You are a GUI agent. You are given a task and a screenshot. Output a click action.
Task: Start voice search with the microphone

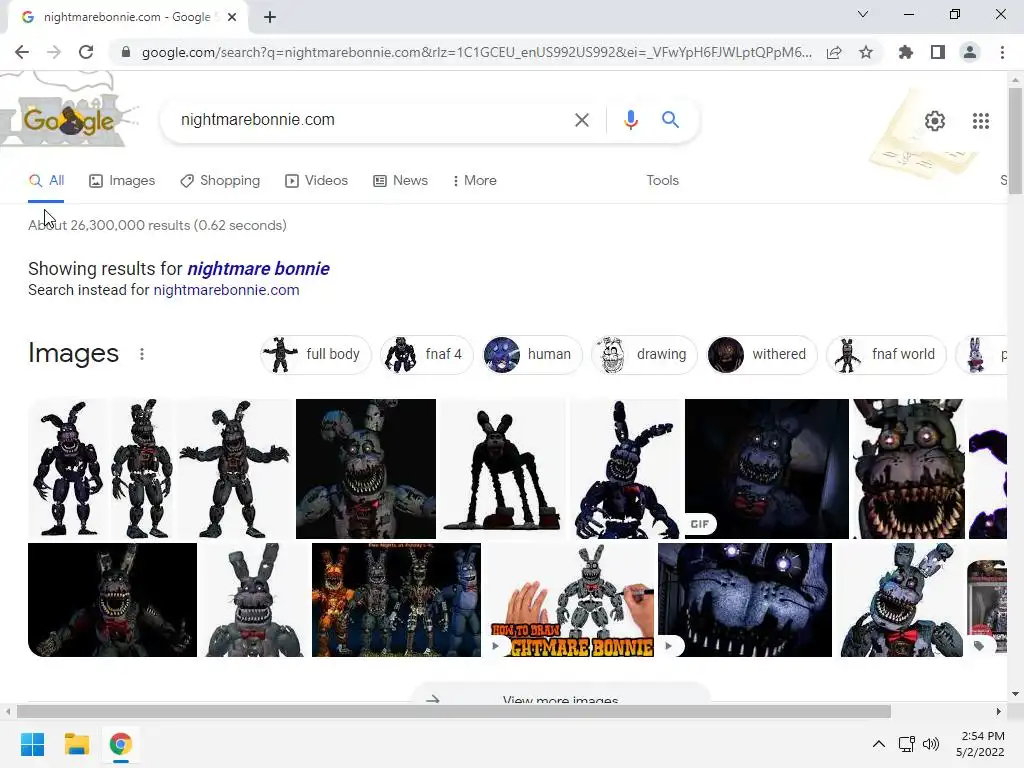630,120
